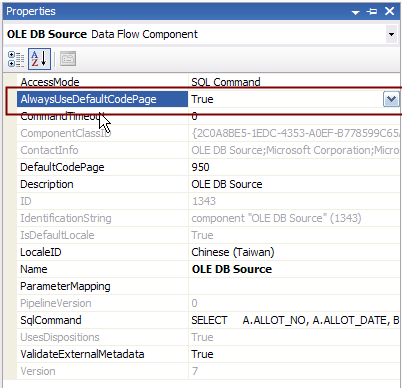Click the empty ParameterMapping value field
Screen dimensions: 402x388
[x=294, y=286]
